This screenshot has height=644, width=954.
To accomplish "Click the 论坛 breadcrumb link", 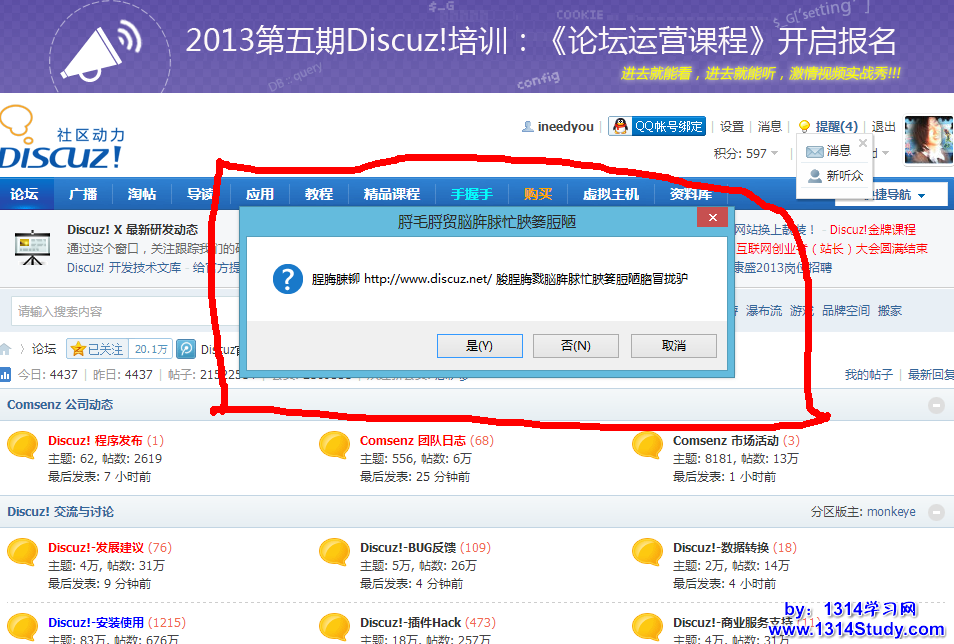I will [44, 349].
